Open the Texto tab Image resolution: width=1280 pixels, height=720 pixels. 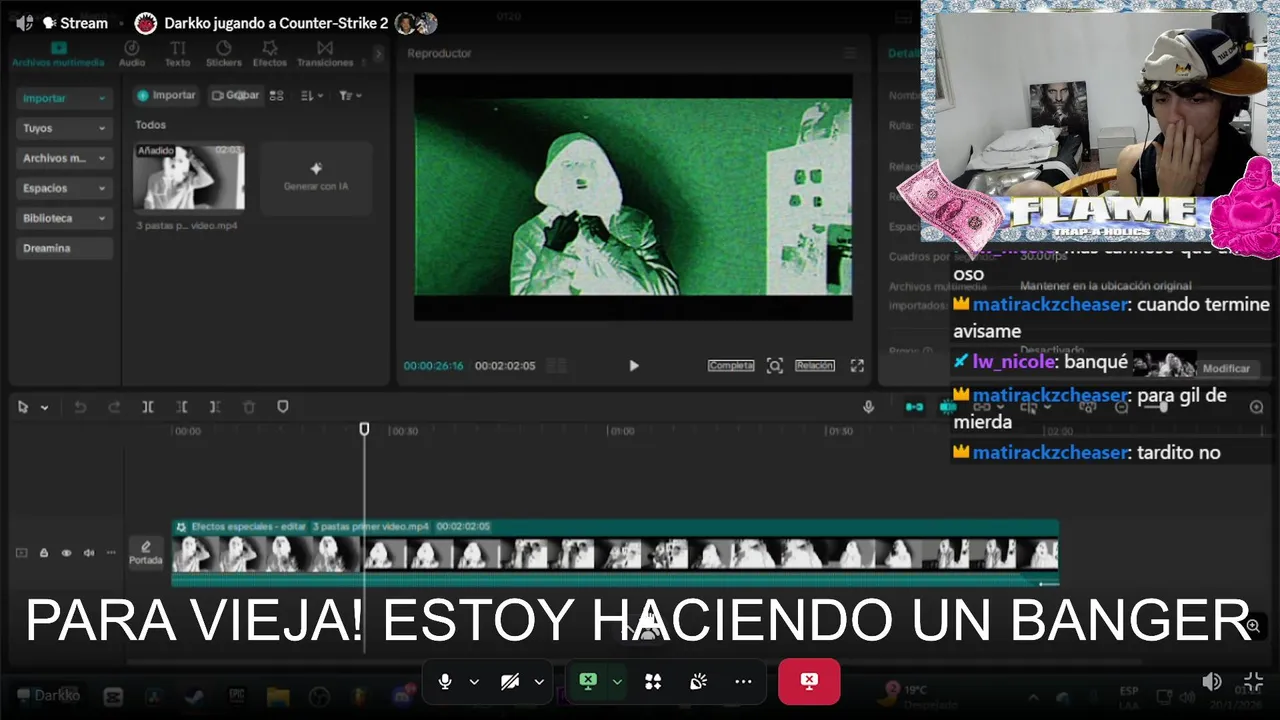click(x=177, y=54)
